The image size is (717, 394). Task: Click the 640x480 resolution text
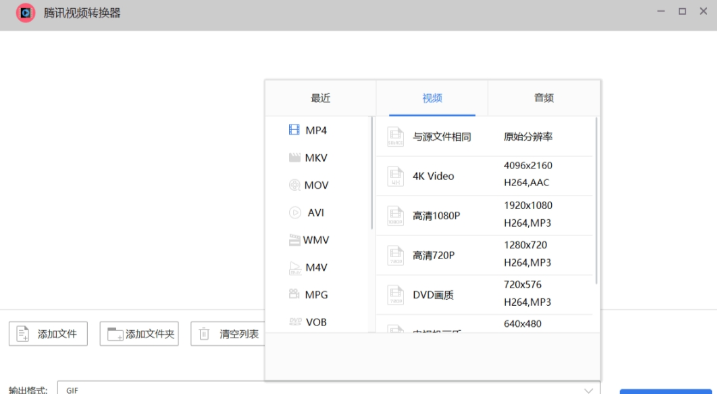coord(523,324)
